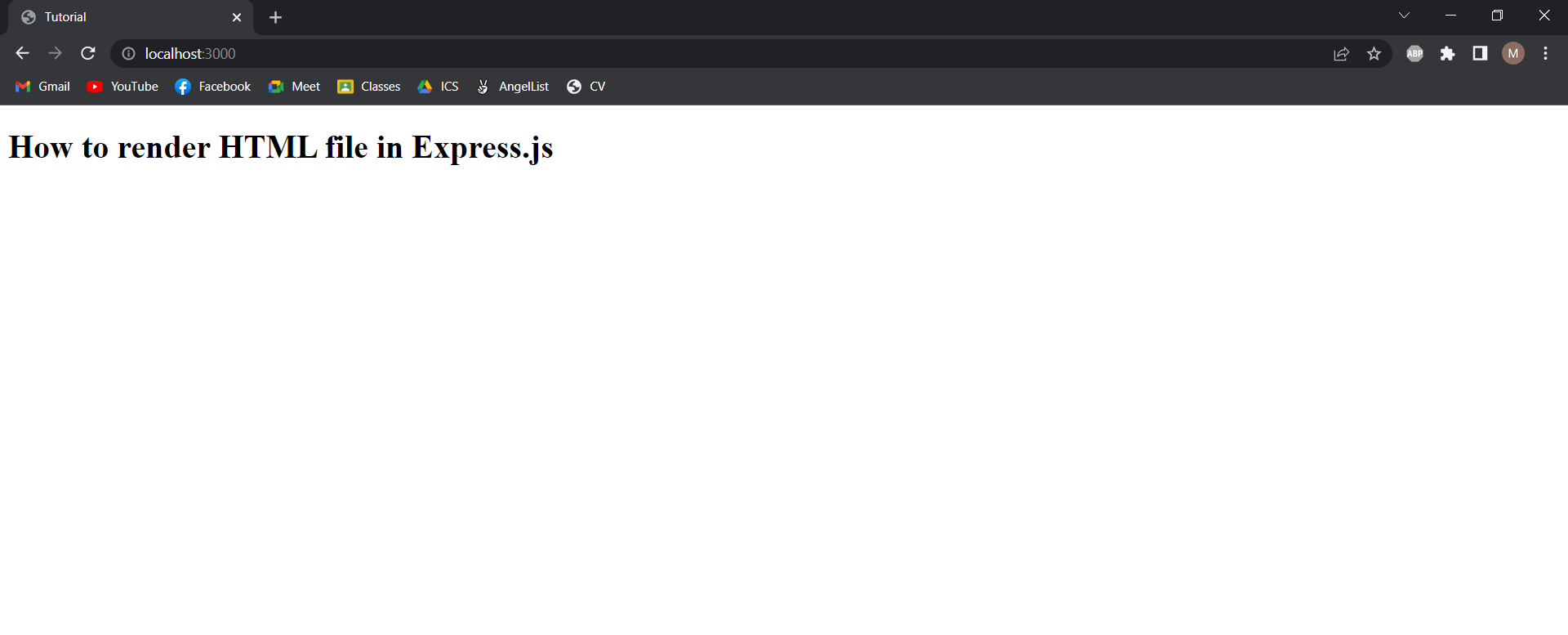Click the forward navigation arrow
This screenshot has width=1568, height=635.
(55, 53)
